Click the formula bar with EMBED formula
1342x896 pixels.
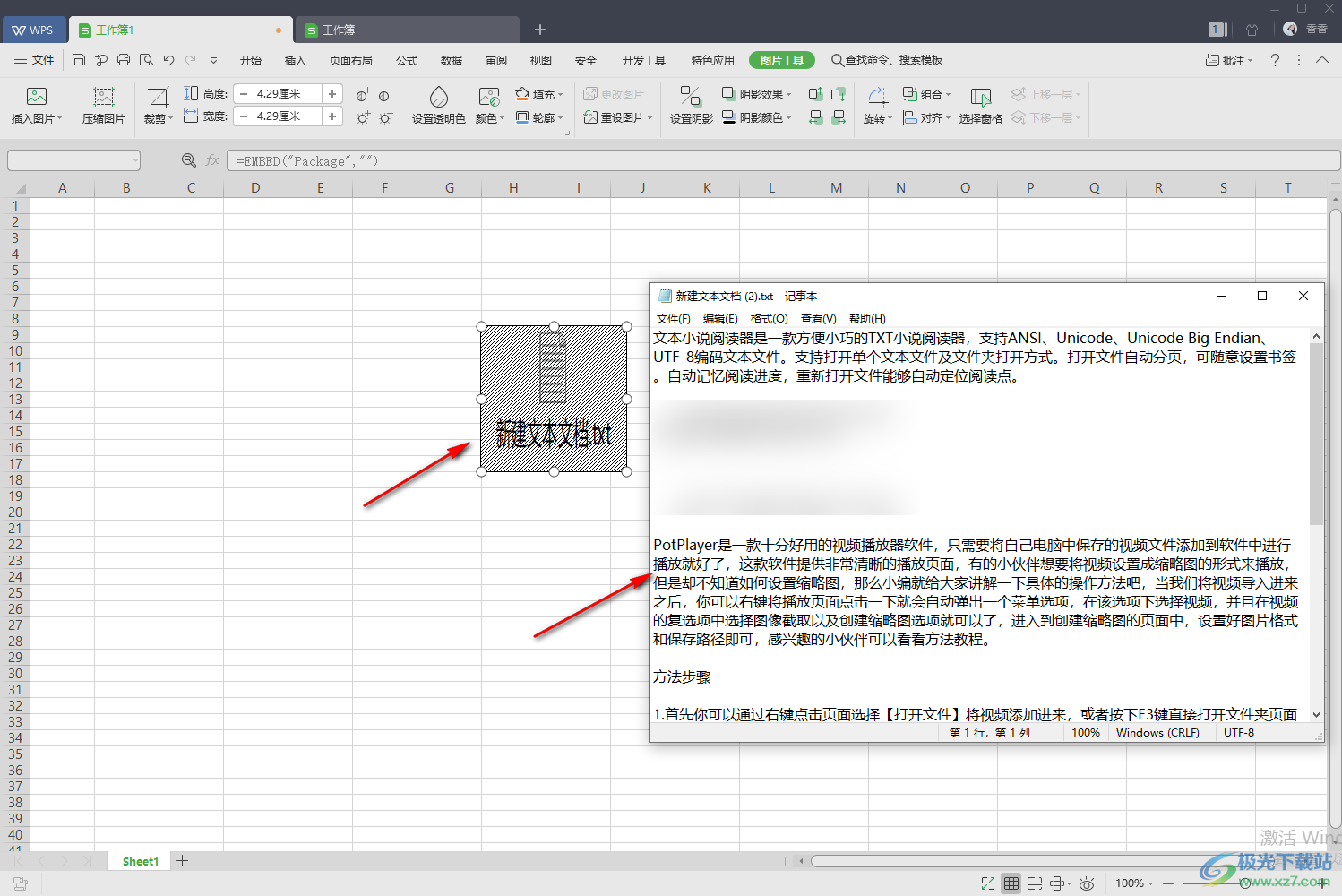coord(783,160)
